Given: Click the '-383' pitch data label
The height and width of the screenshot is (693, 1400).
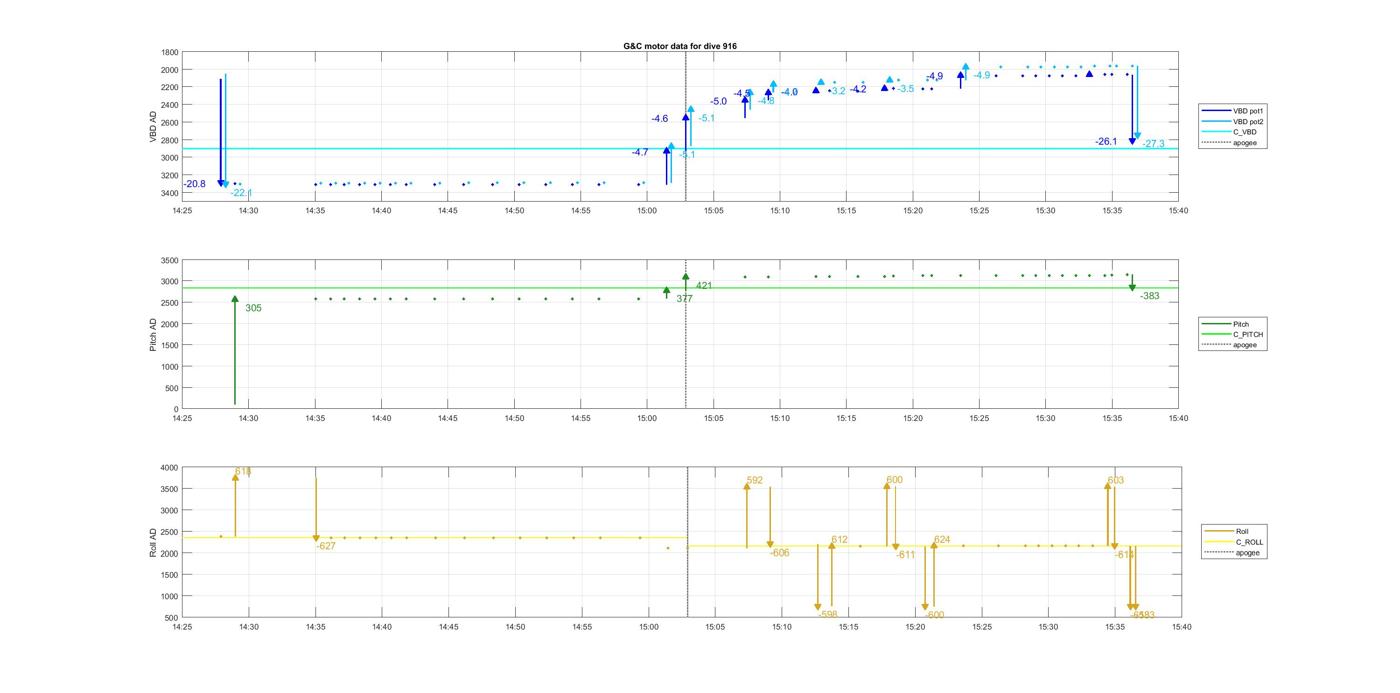Looking at the screenshot, I should (1150, 296).
